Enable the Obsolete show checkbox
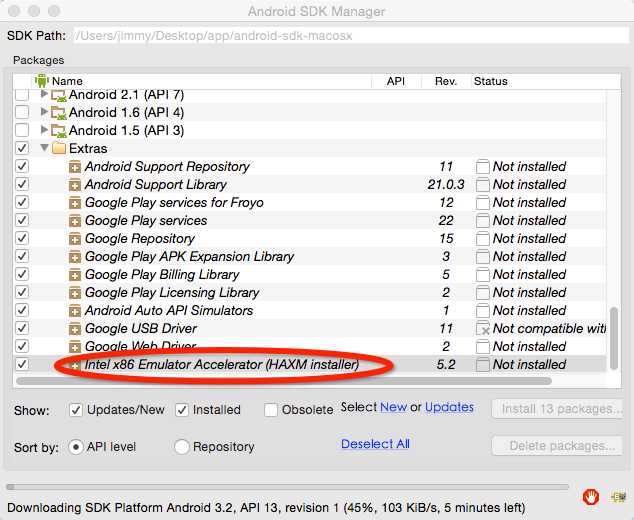The width and height of the screenshot is (634, 520). click(271, 410)
